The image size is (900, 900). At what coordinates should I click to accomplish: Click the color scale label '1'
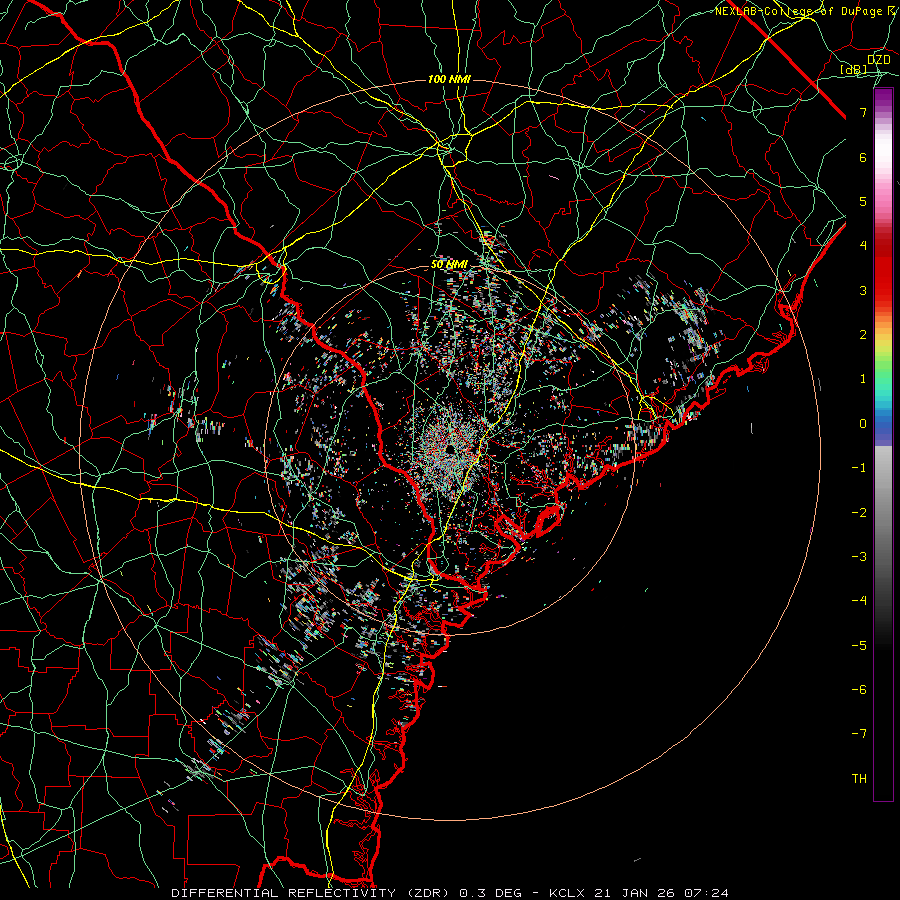[x=863, y=379]
